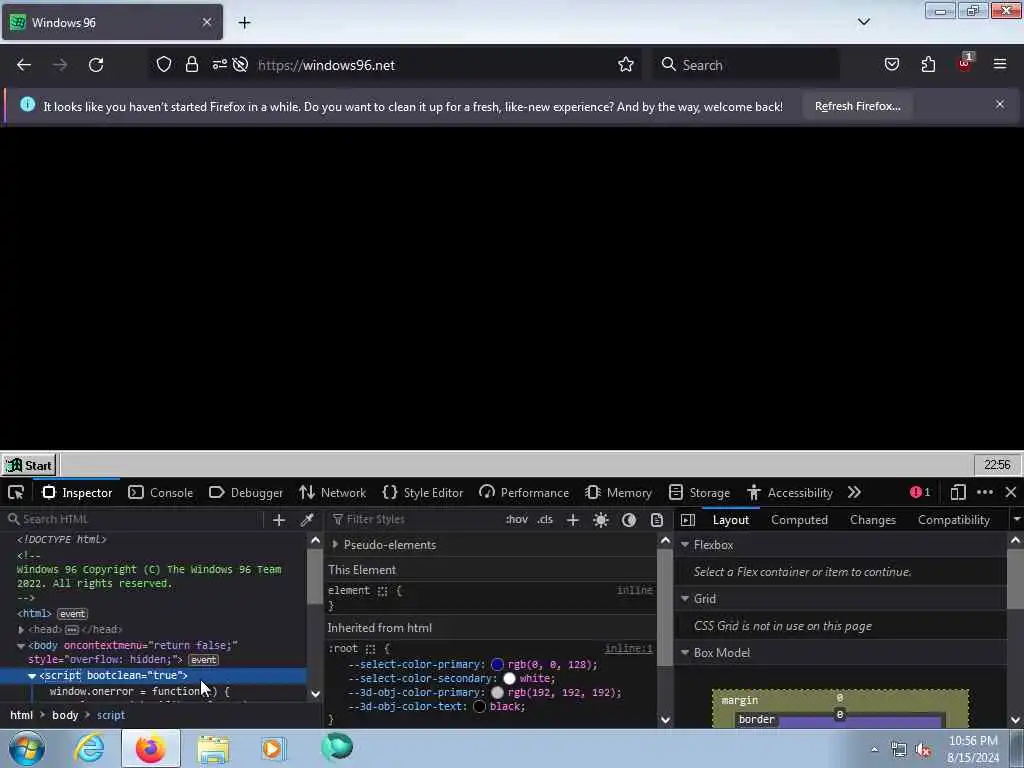1024x768 pixels.
Task: Toggle the .cls class panel
Action: (x=545, y=520)
